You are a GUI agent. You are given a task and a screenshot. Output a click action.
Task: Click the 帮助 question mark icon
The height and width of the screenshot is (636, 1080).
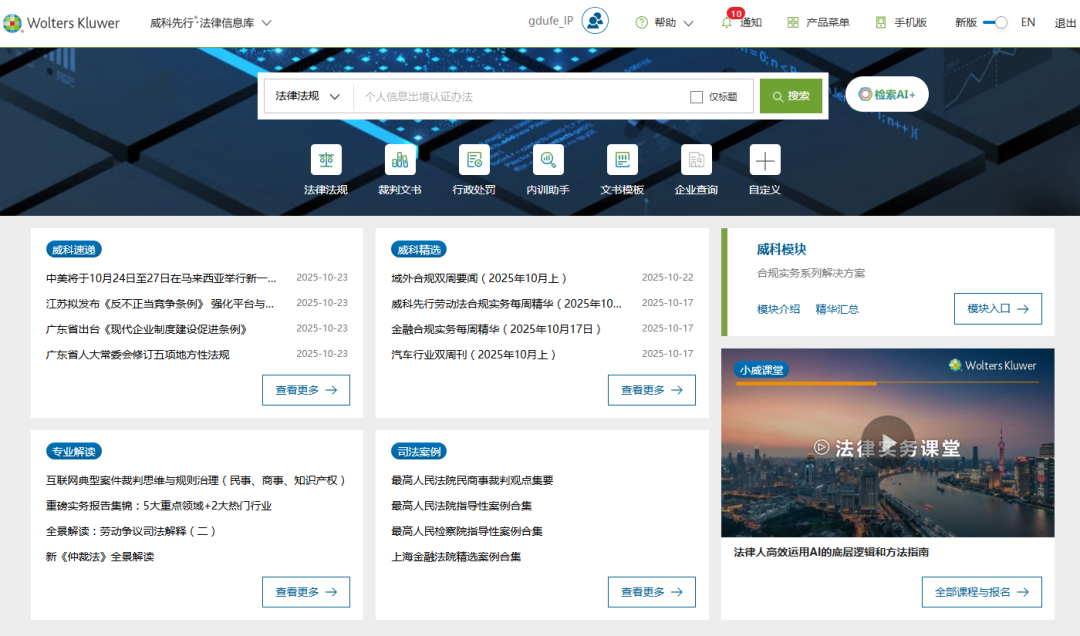coord(641,23)
